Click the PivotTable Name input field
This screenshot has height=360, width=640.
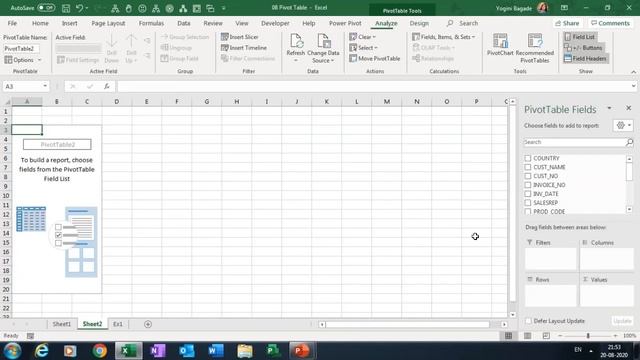pos(21,49)
